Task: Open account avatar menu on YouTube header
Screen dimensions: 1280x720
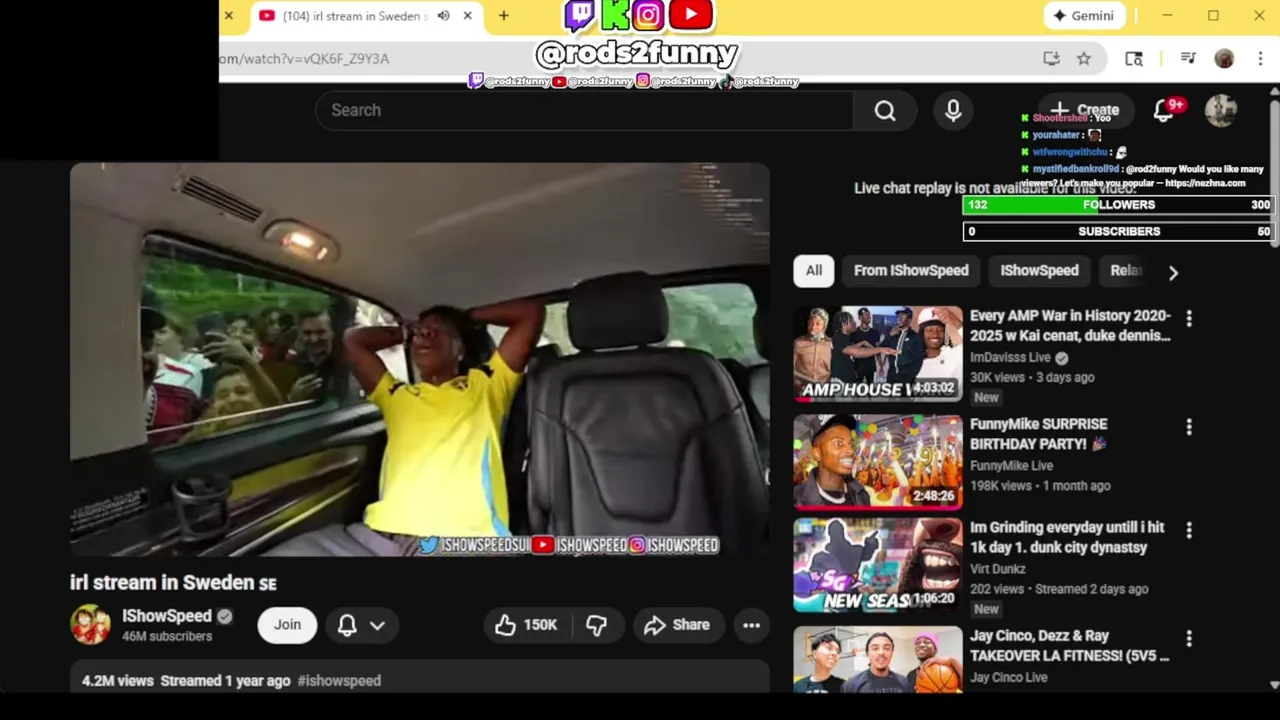Action: tap(1221, 110)
